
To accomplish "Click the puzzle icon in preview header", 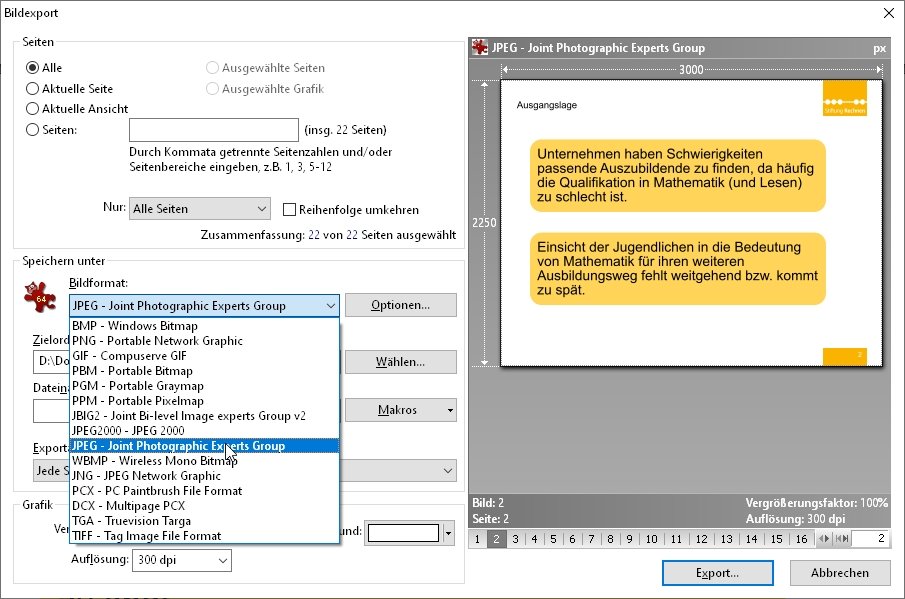I will pos(480,47).
